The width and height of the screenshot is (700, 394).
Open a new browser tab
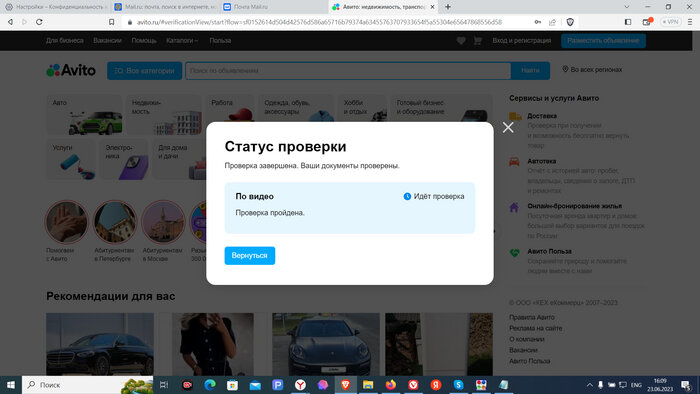pos(448,7)
